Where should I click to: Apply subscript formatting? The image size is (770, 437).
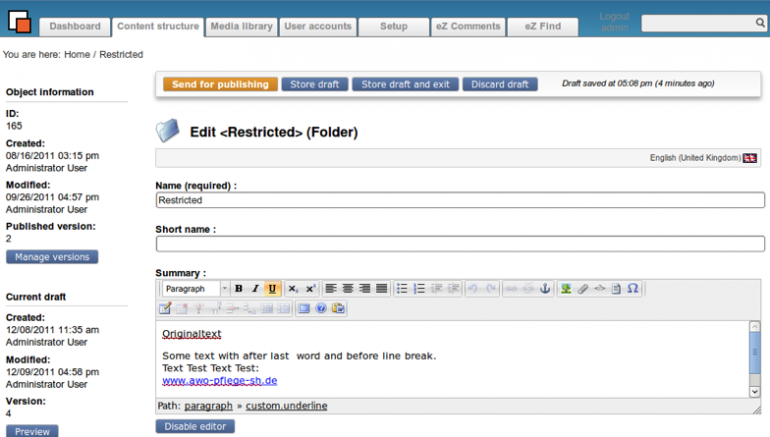tap(293, 289)
